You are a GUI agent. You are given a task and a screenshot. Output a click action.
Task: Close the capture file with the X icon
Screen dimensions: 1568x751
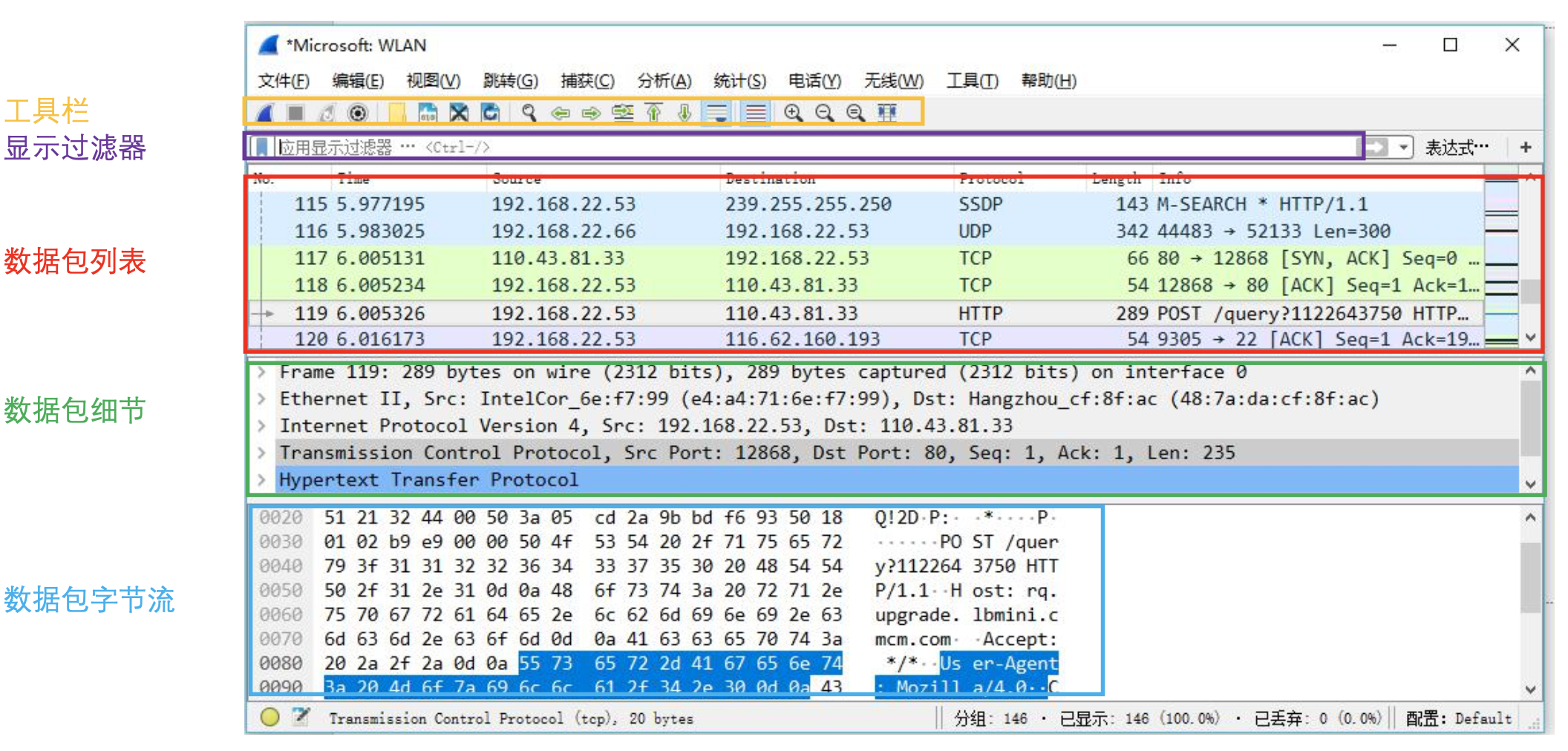459,113
